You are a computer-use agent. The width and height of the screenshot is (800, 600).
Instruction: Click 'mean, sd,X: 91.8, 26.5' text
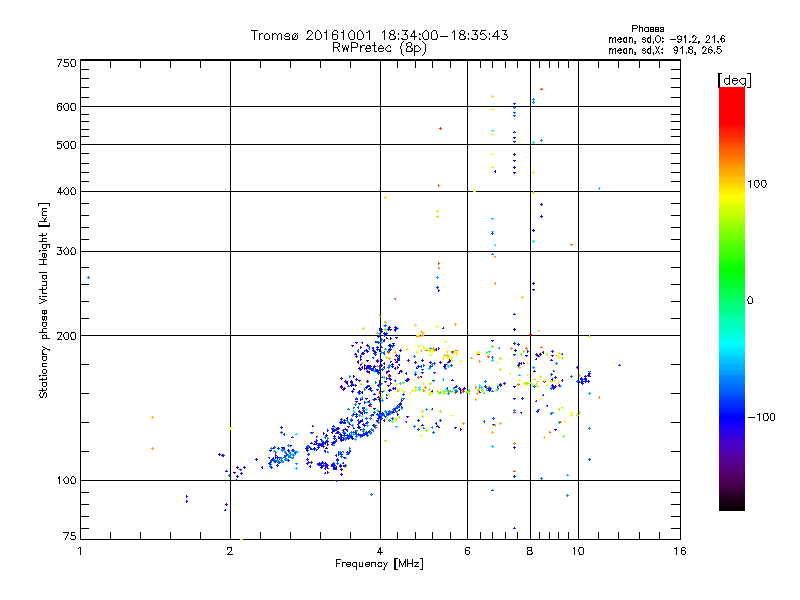(x=665, y=50)
